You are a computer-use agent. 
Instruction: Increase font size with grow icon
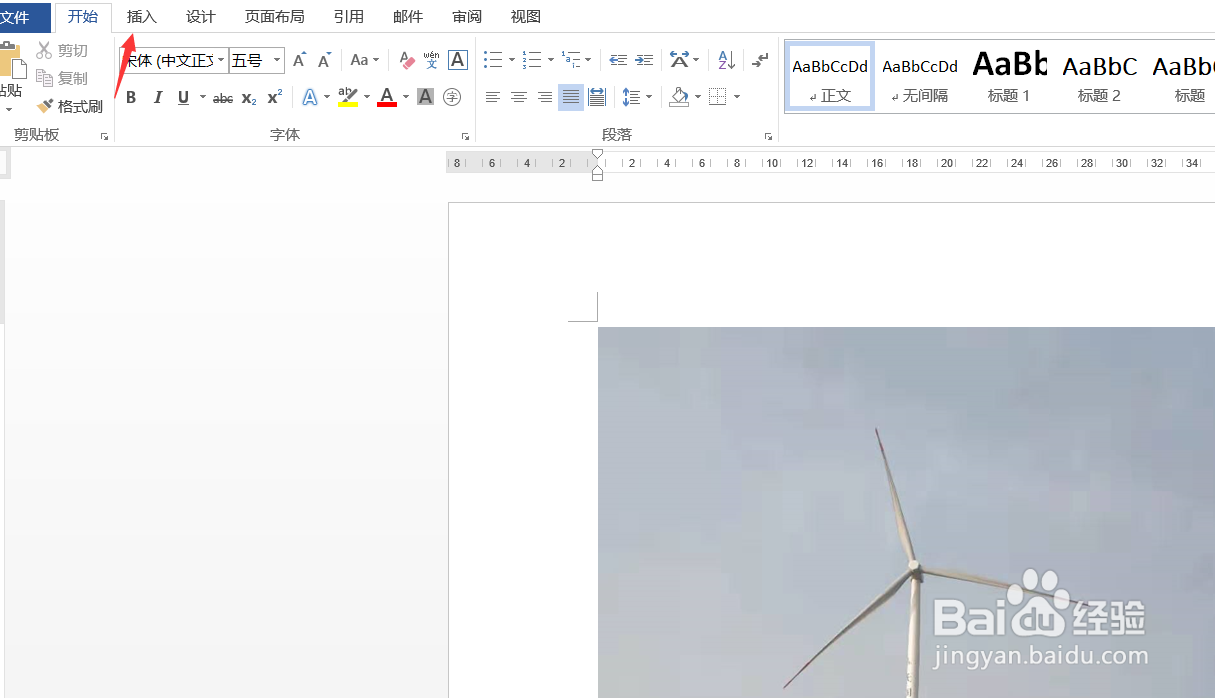pos(299,61)
